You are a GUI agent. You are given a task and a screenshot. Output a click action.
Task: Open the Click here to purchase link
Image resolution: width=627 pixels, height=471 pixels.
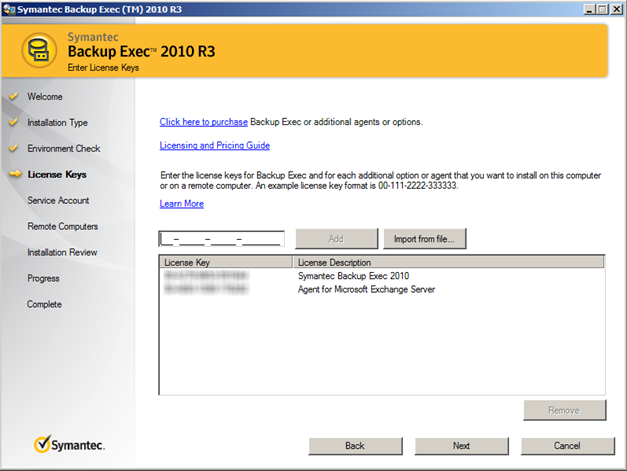[x=204, y=122]
